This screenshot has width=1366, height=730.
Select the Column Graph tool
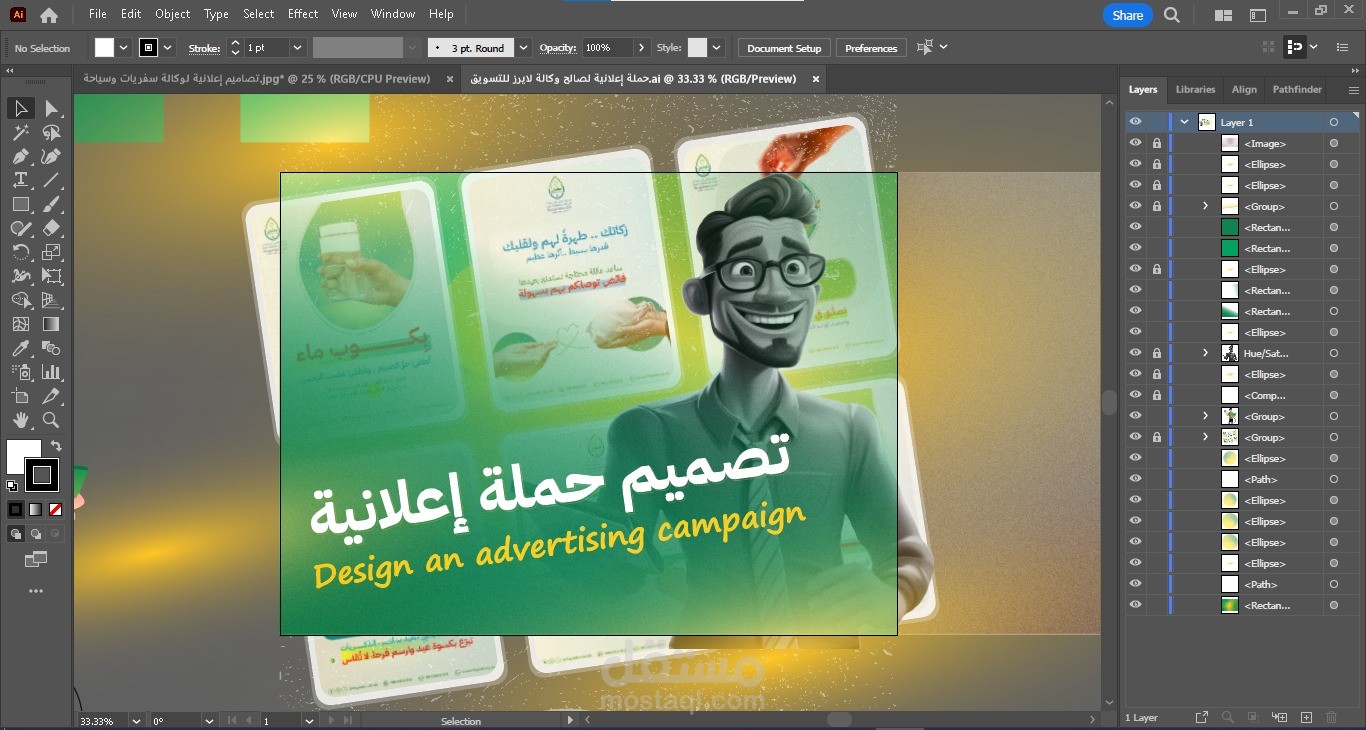pos(52,372)
